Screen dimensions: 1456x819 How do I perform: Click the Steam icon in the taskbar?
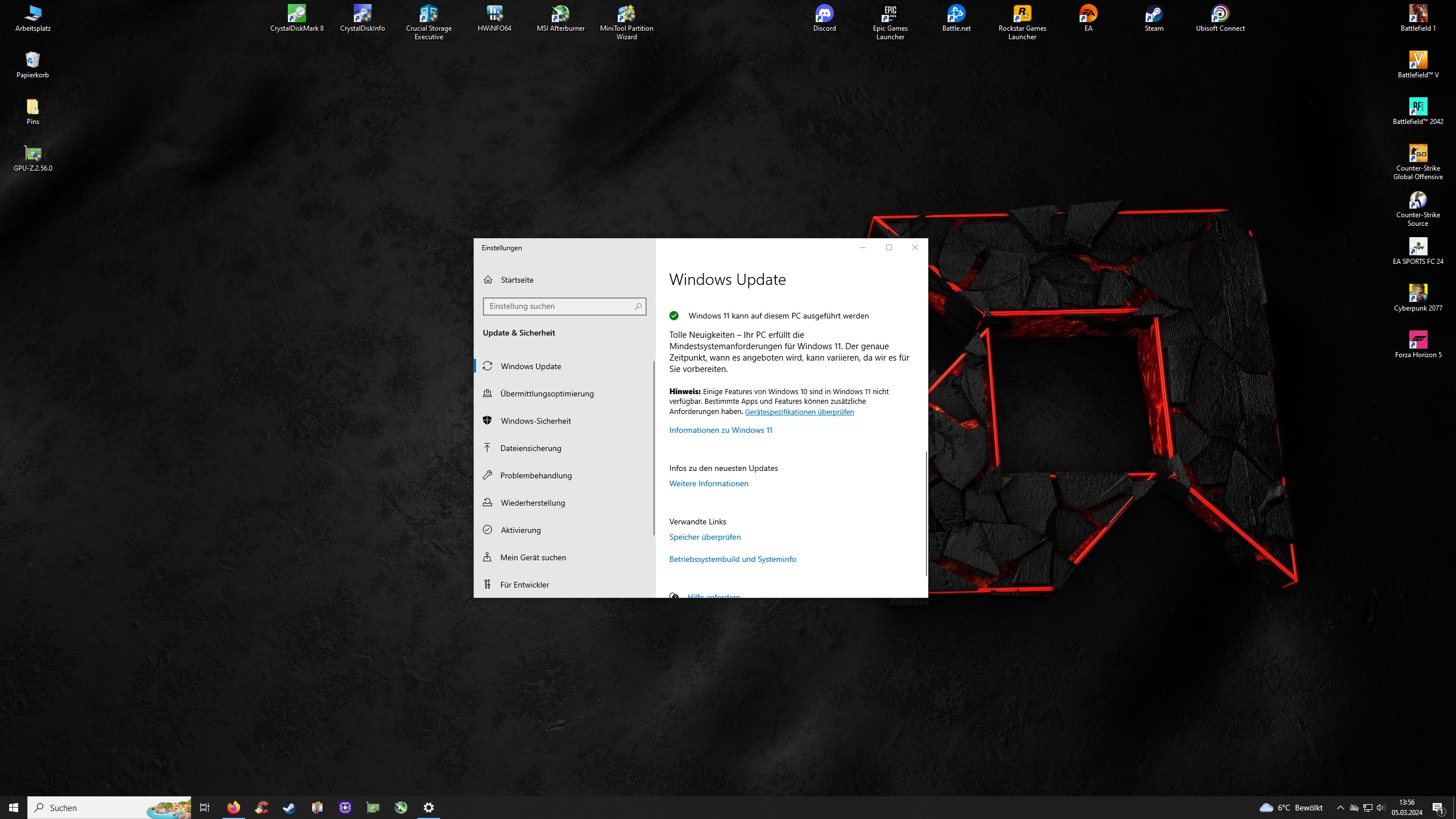pos(289,808)
